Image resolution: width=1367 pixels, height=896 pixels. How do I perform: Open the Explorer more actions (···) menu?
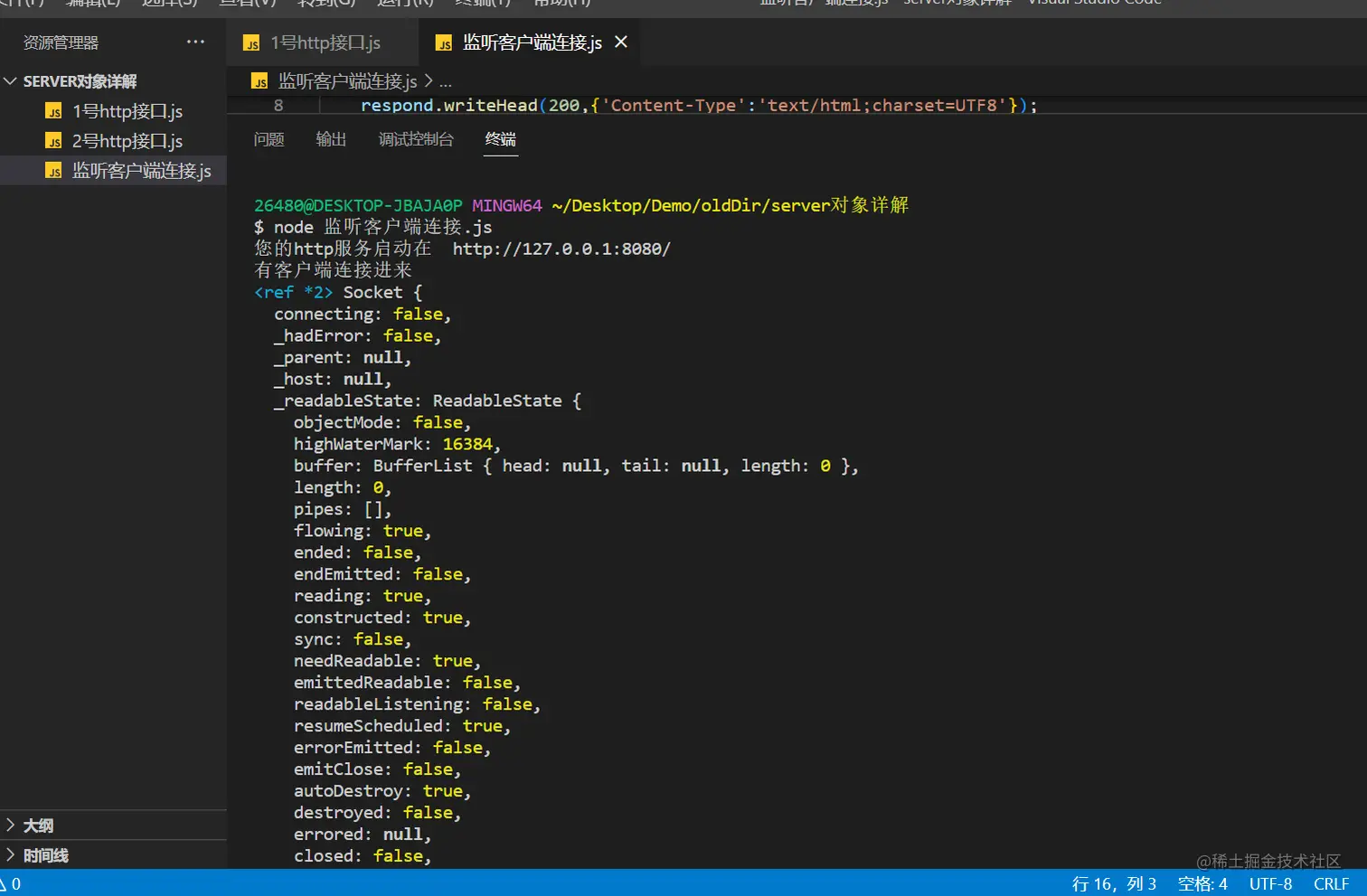195,42
